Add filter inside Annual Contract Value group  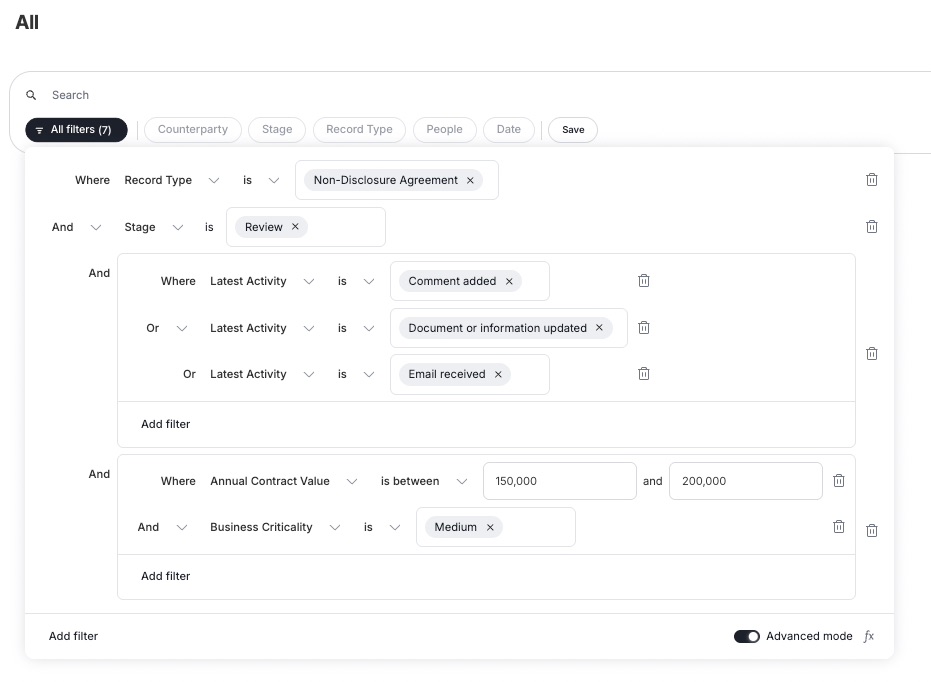tap(166, 576)
